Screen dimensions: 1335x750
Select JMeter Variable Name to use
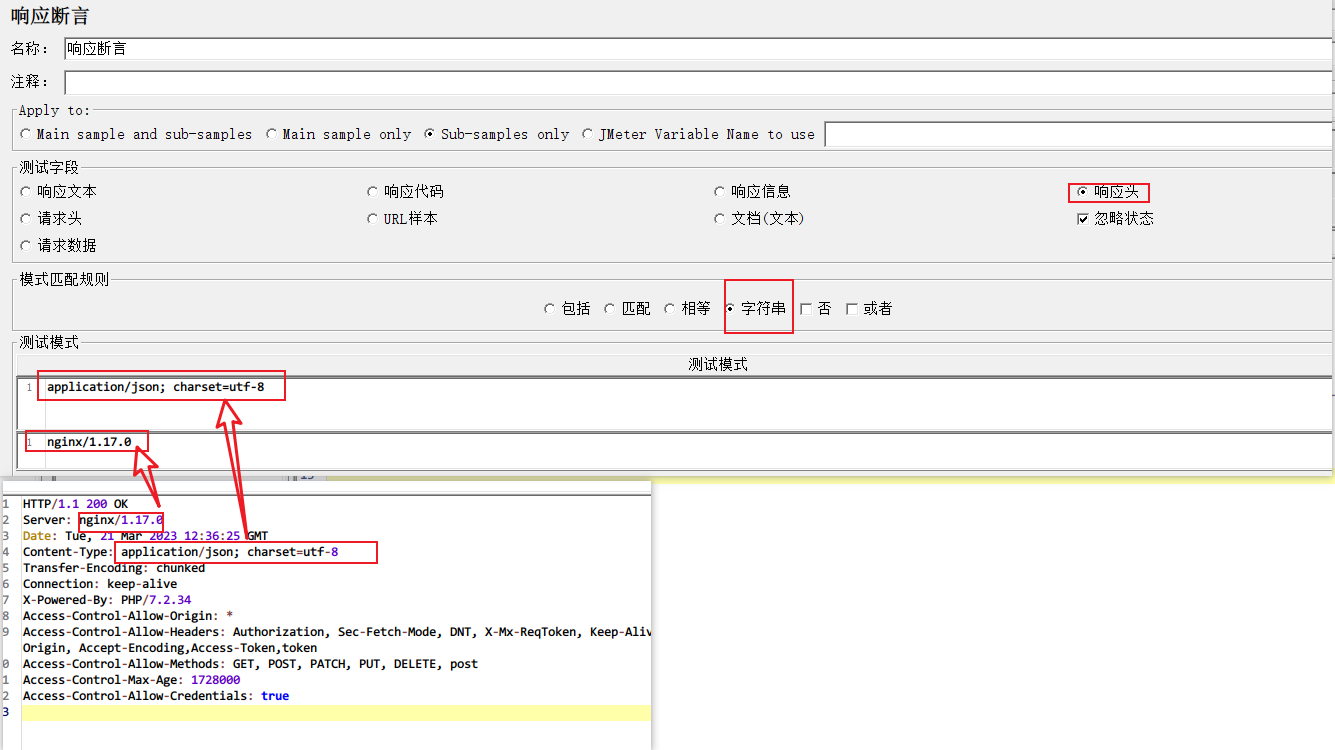pyautogui.click(x=588, y=134)
